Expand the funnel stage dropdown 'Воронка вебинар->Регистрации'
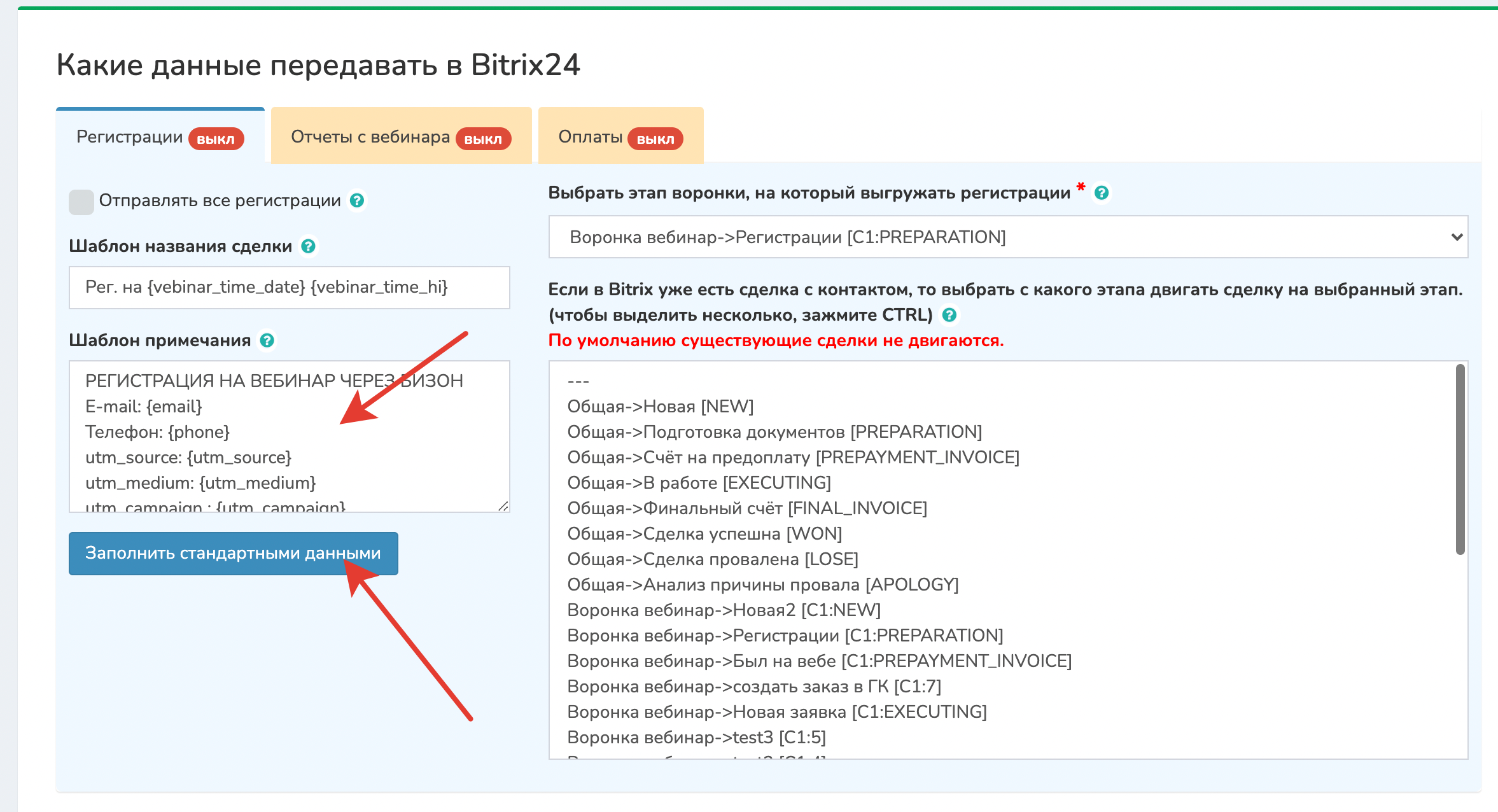 pos(1008,237)
